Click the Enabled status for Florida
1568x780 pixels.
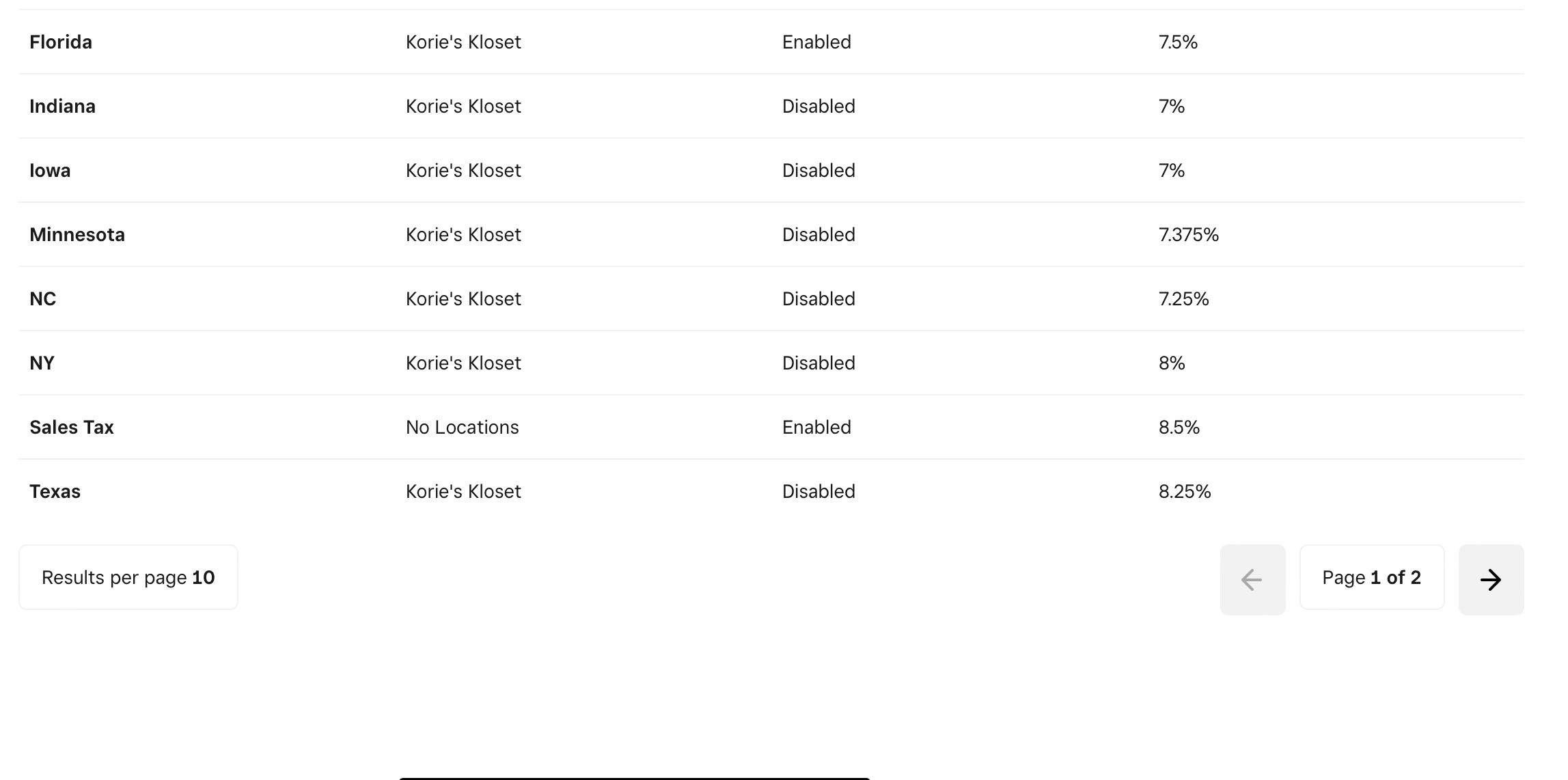coord(816,42)
